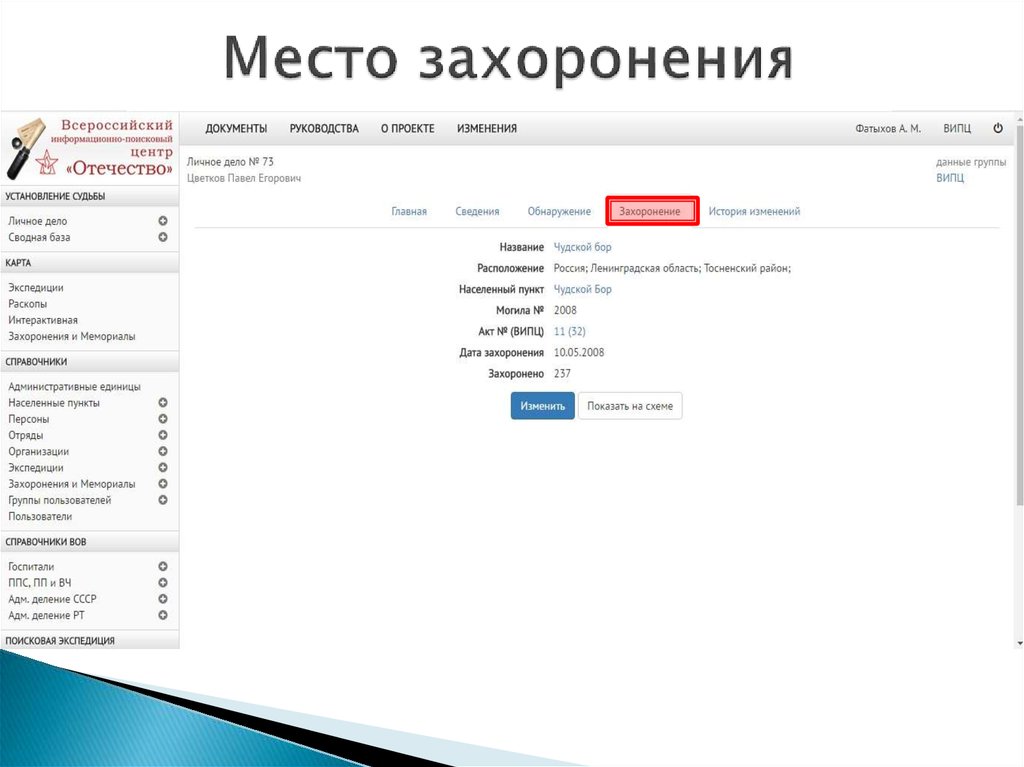Switch to the Сведения tab

click(x=477, y=211)
